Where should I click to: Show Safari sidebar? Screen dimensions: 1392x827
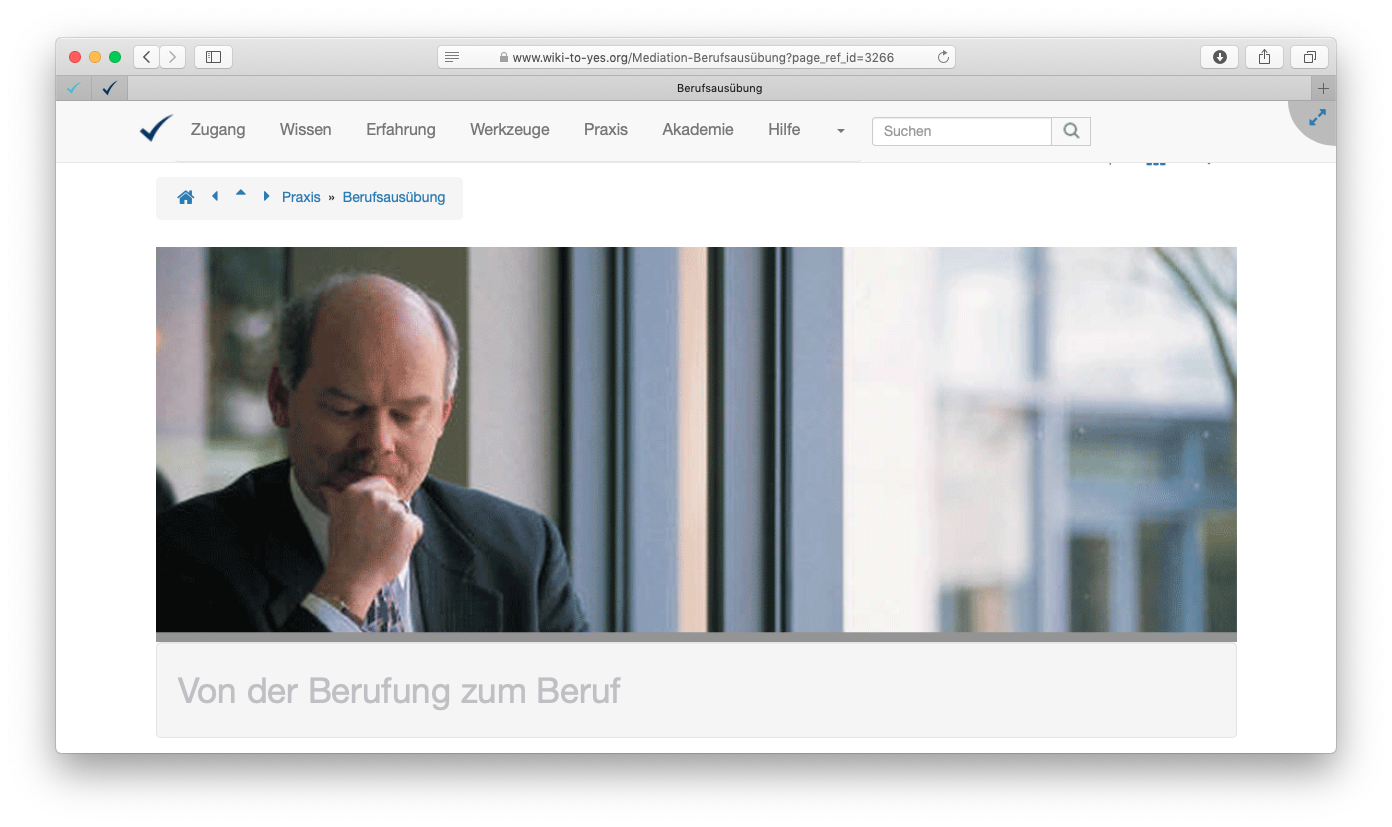[x=213, y=57]
